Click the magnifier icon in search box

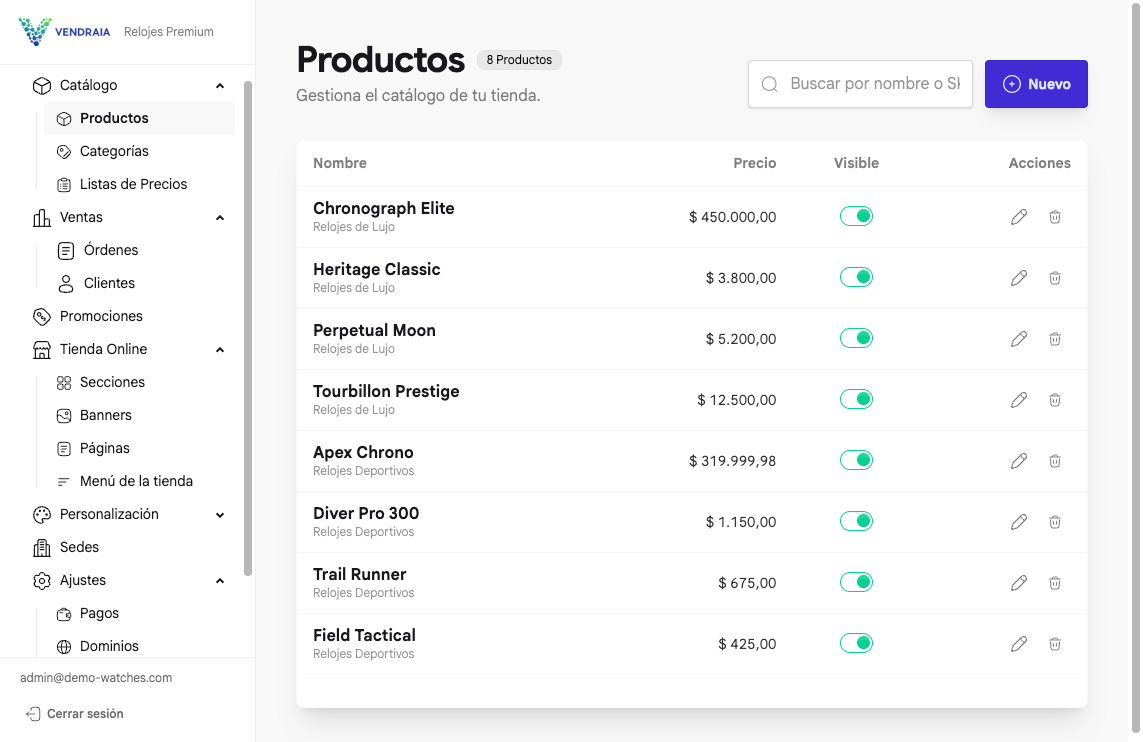click(x=770, y=85)
